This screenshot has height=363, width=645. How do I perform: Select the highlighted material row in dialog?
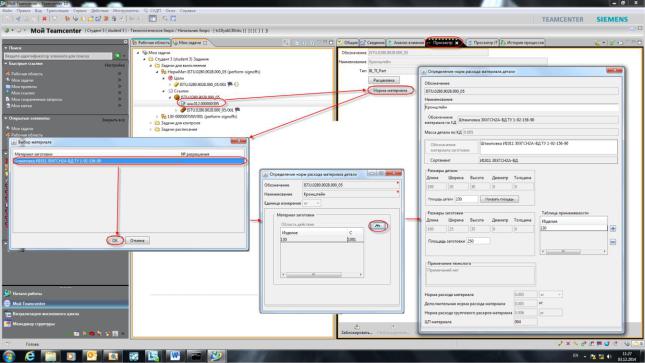click(x=129, y=161)
